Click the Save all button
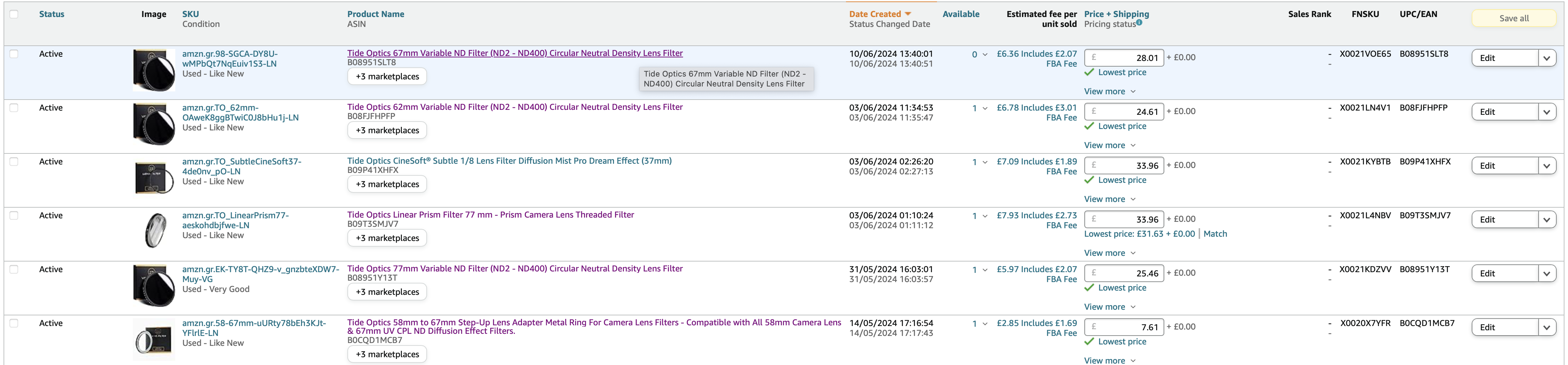Viewport: 1568px width, 365px height. coord(1514,18)
